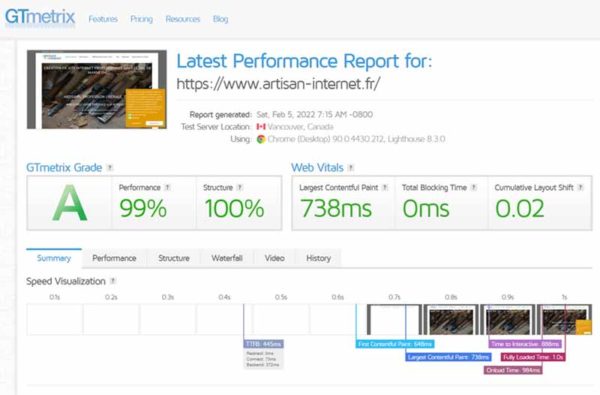The image size is (600, 395).
Task: Click the tested site screenshot thumbnail
Action: (97, 90)
